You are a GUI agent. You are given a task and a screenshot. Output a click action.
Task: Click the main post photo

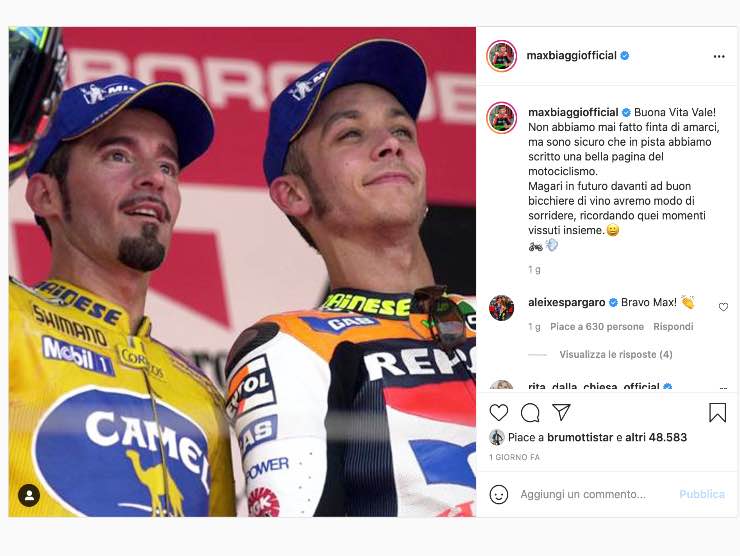pyautogui.click(x=242, y=271)
